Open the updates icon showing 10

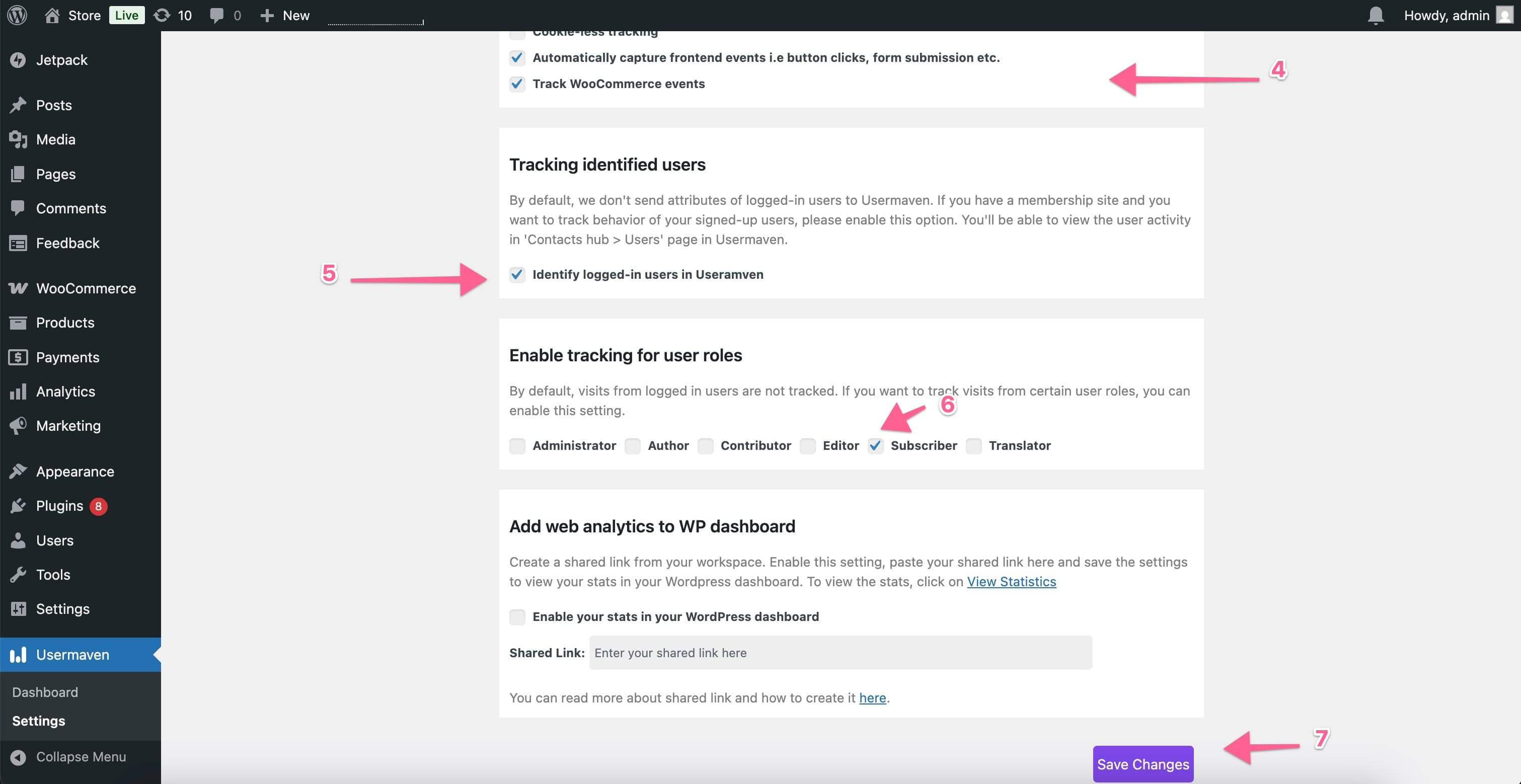[162, 16]
